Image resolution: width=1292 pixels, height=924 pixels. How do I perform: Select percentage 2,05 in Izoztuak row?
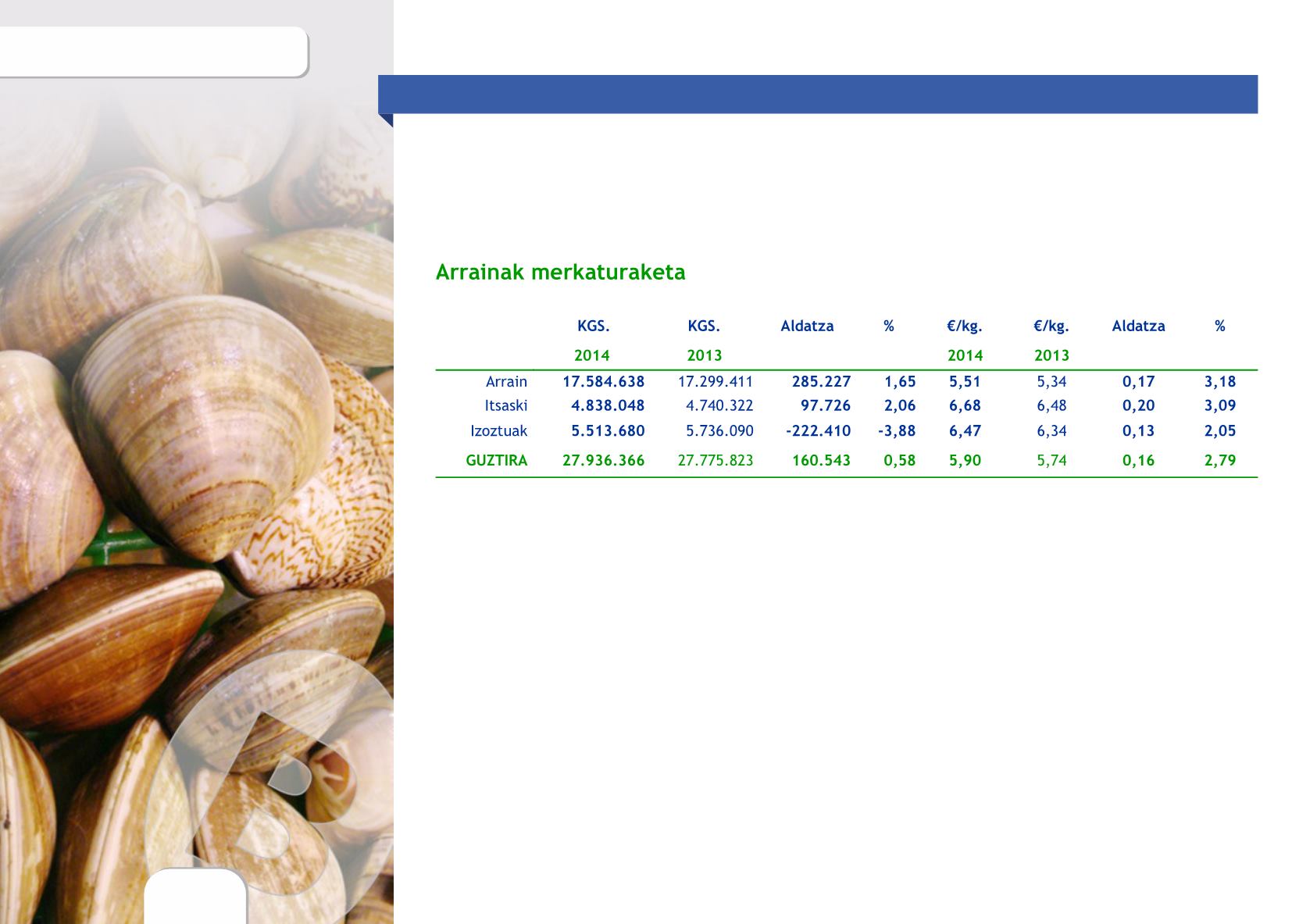1220,430
